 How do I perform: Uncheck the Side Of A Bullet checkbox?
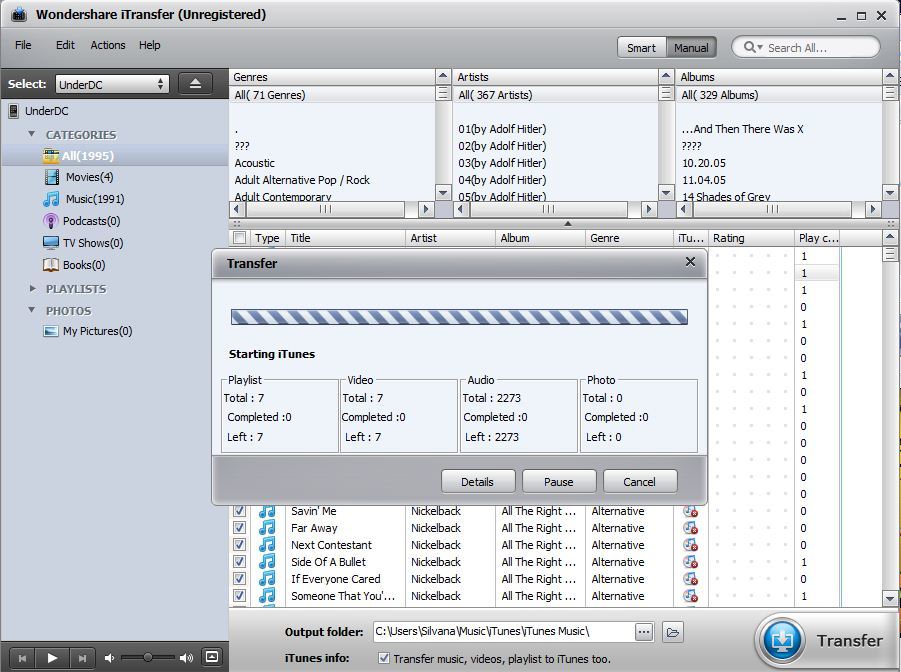(240, 562)
